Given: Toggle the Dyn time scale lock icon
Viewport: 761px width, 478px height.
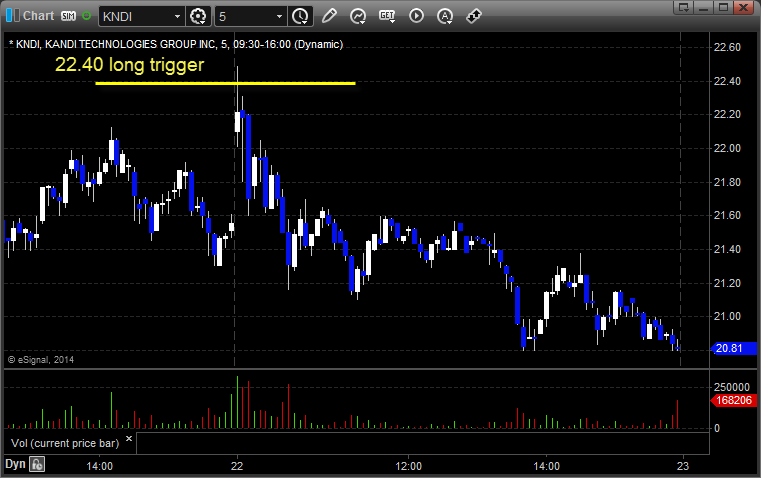Looking at the screenshot, I should tap(37, 464).
